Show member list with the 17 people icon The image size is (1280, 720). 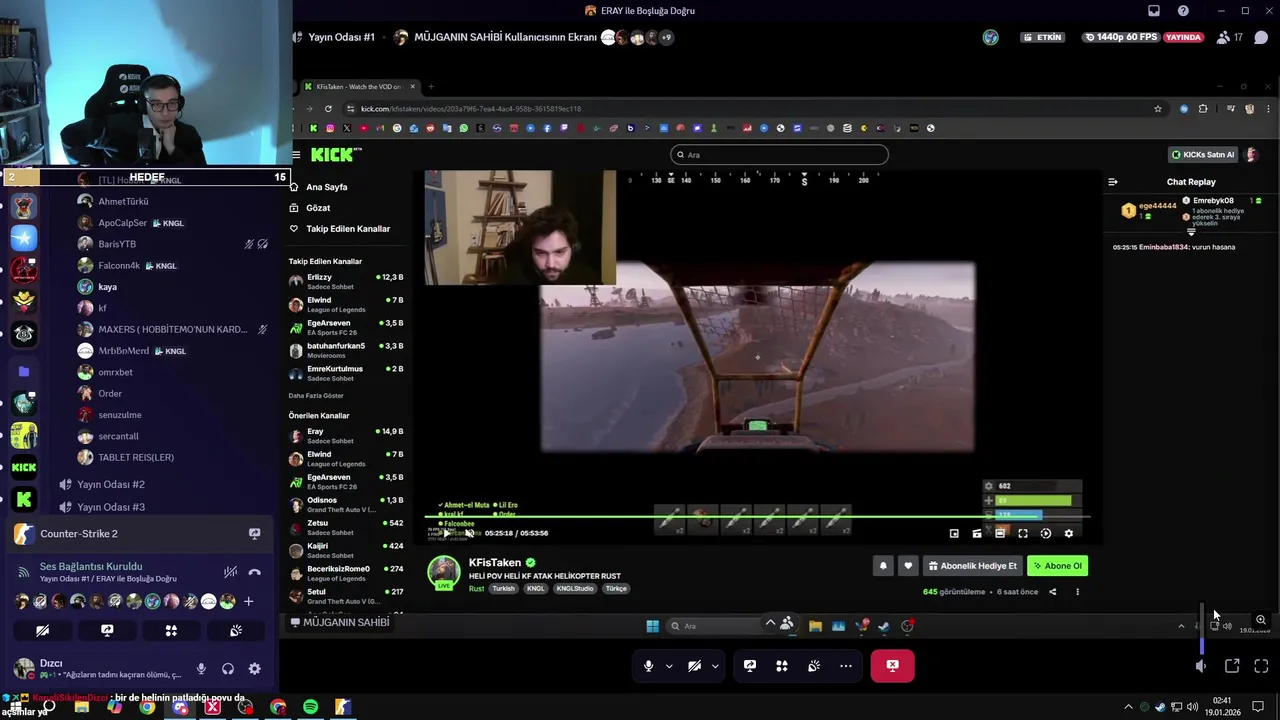1230,37
